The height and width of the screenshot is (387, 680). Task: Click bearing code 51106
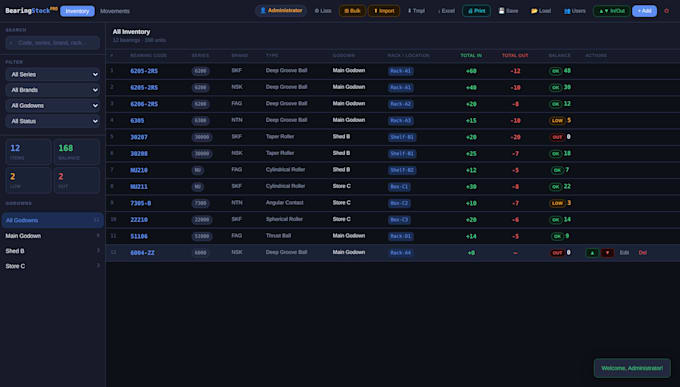139,236
